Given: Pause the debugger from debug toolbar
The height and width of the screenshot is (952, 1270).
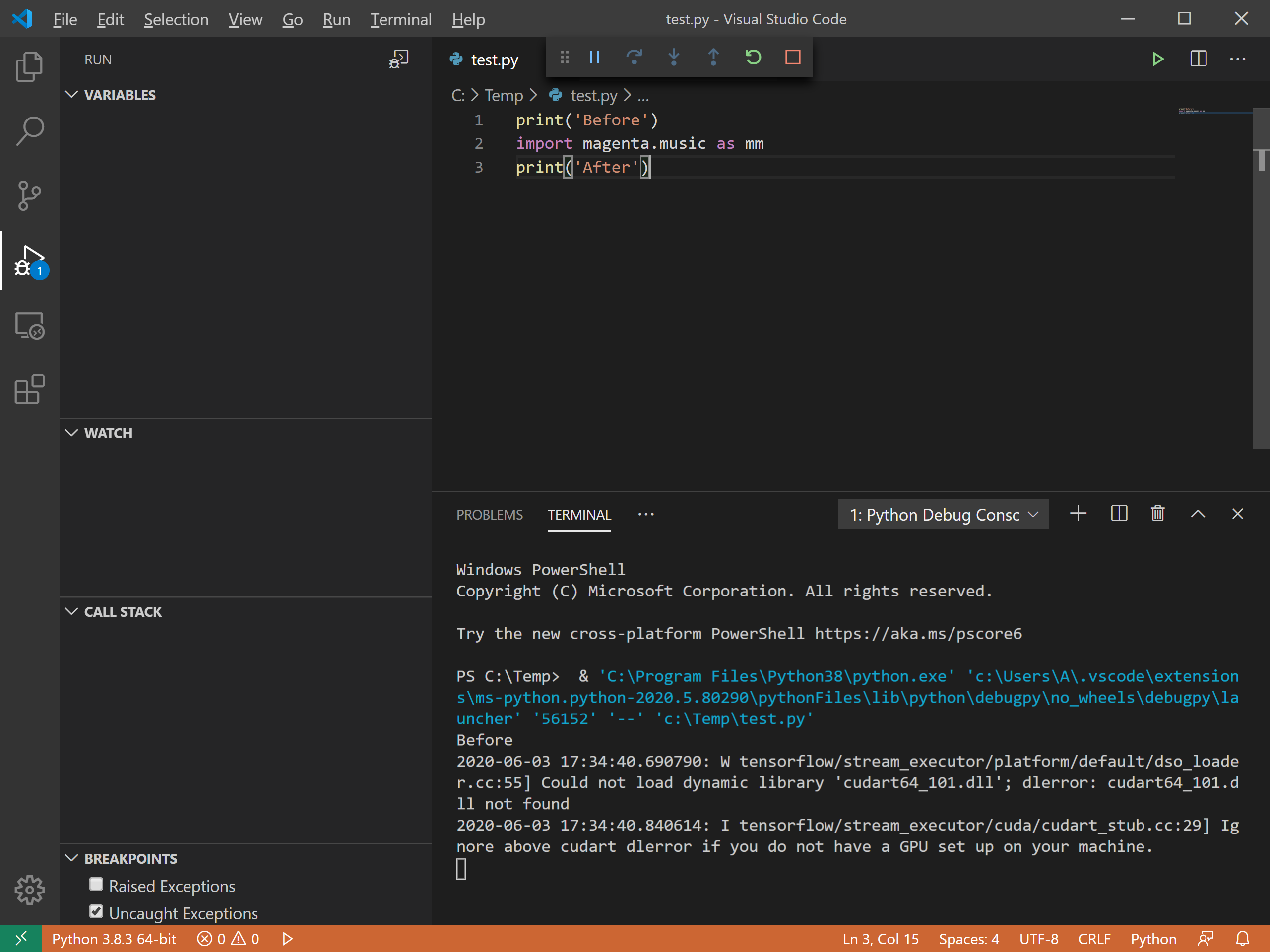Looking at the screenshot, I should (594, 57).
